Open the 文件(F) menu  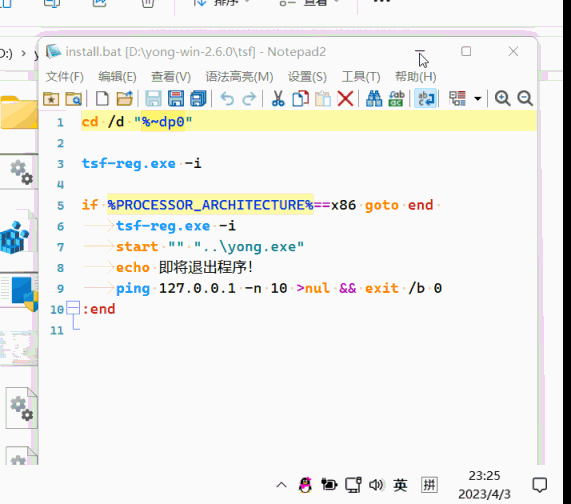pos(65,77)
